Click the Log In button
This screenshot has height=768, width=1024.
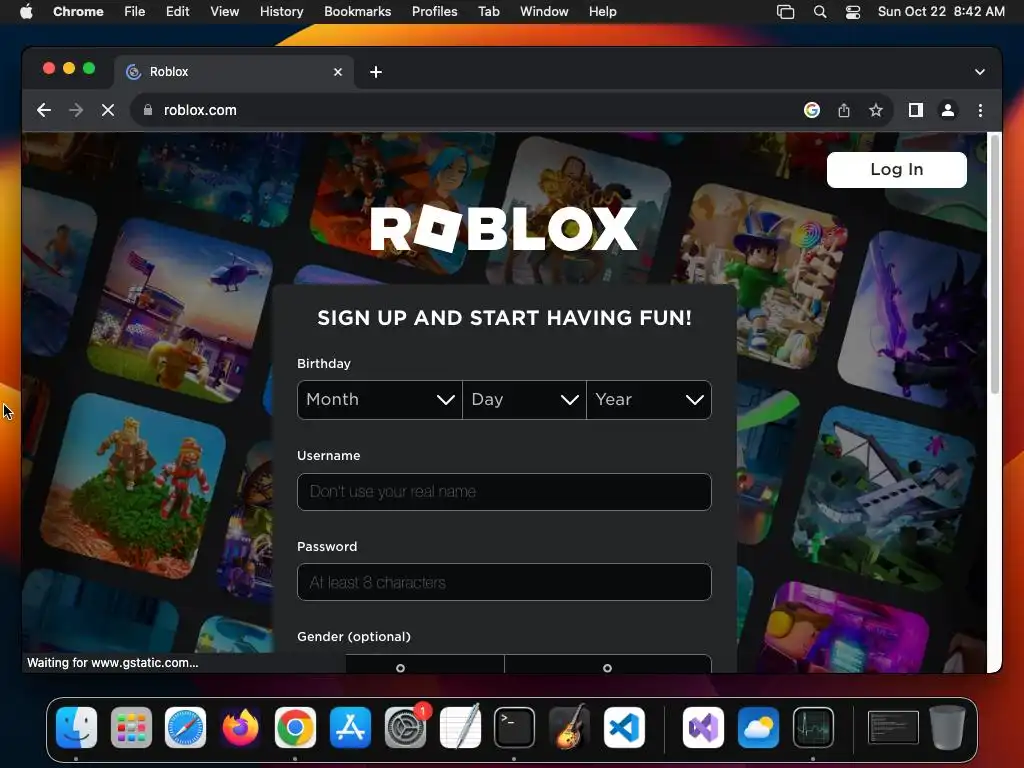[897, 170]
